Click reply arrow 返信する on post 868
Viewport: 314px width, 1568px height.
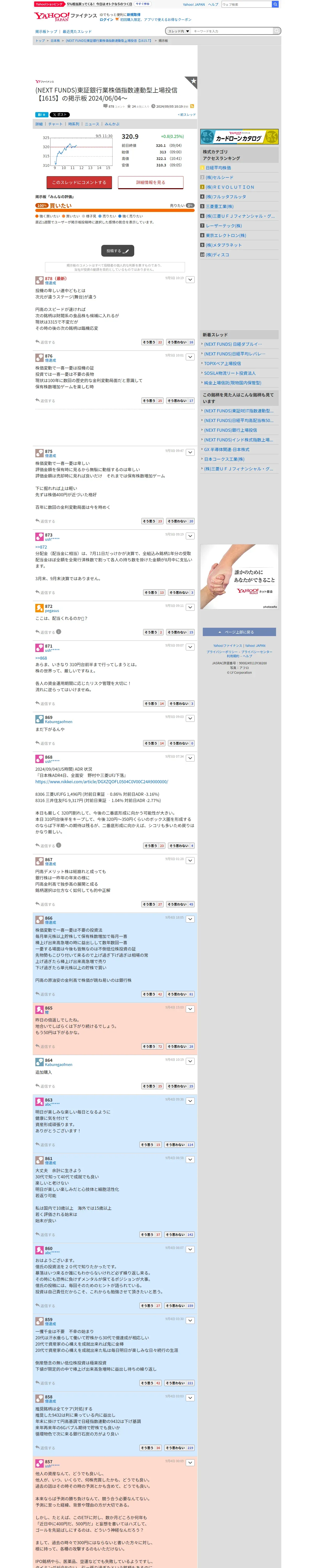click(x=45, y=845)
